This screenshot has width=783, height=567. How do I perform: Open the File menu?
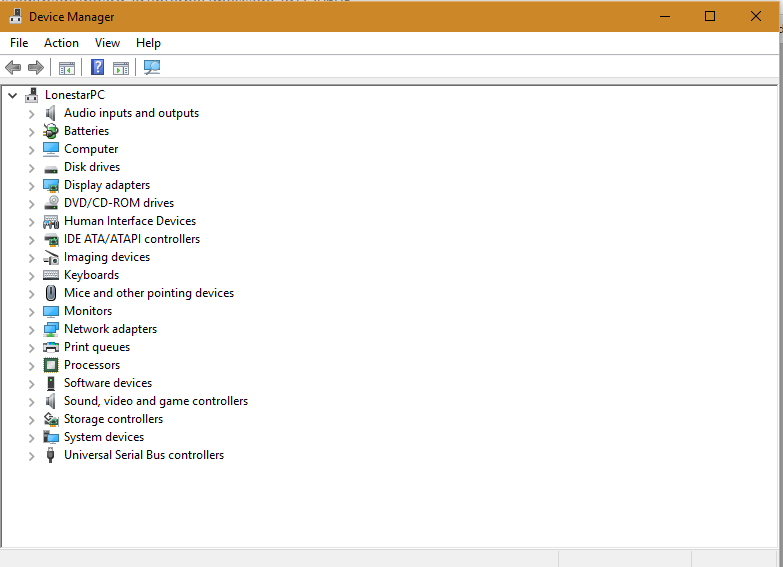click(x=19, y=43)
